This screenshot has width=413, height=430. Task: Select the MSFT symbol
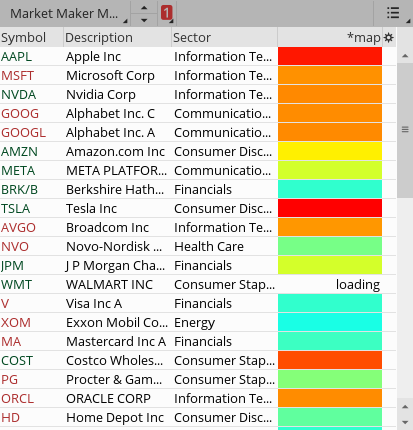17,76
